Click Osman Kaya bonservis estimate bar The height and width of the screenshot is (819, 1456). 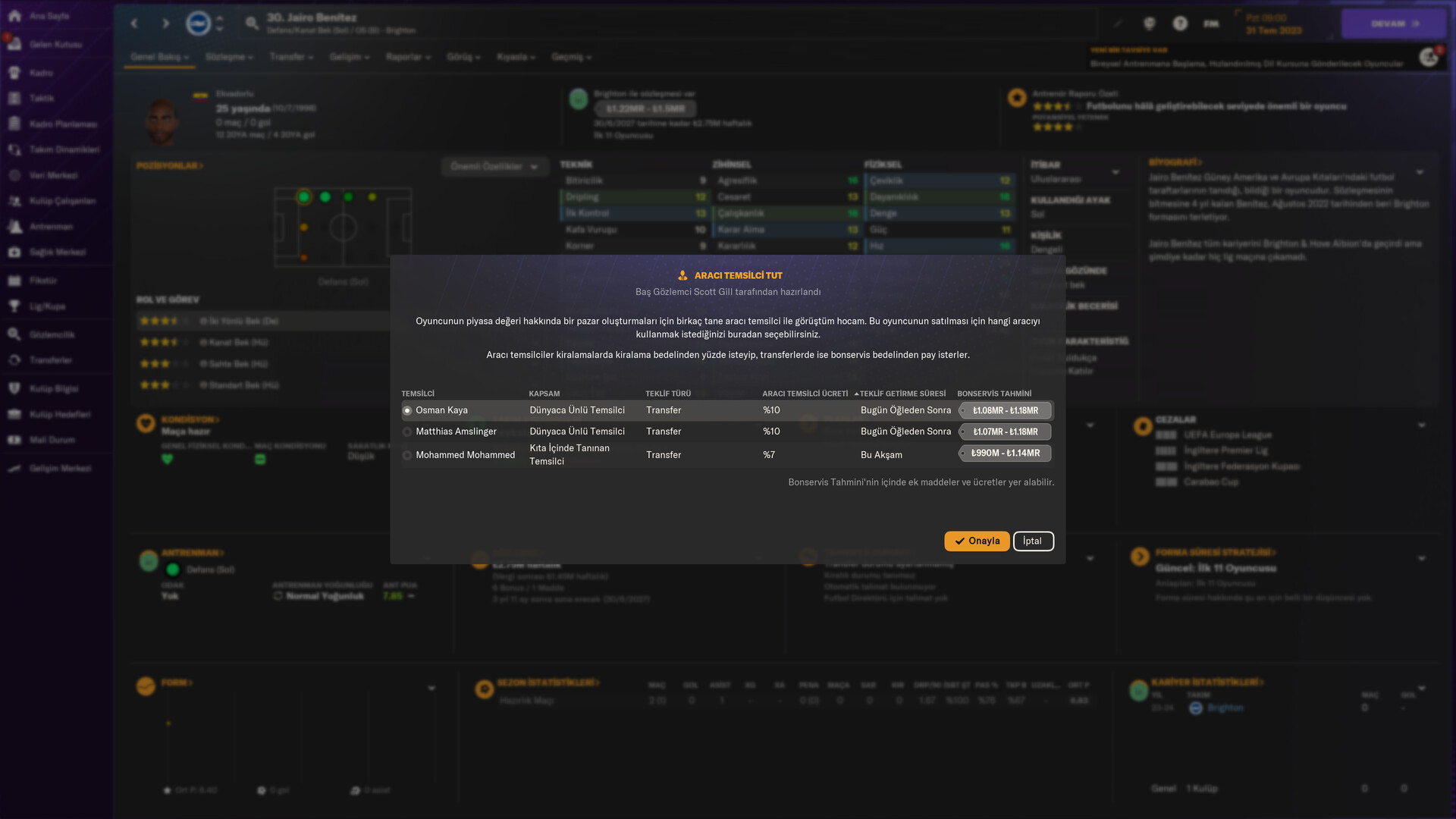[x=1005, y=410]
